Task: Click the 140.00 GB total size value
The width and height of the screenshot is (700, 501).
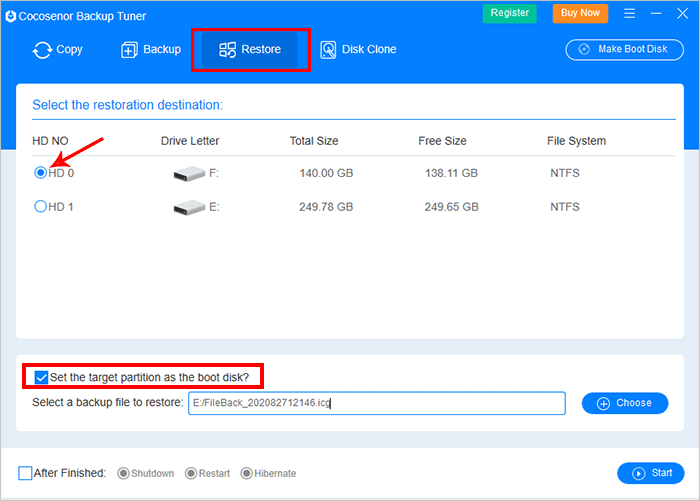Action: (x=326, y=173)
